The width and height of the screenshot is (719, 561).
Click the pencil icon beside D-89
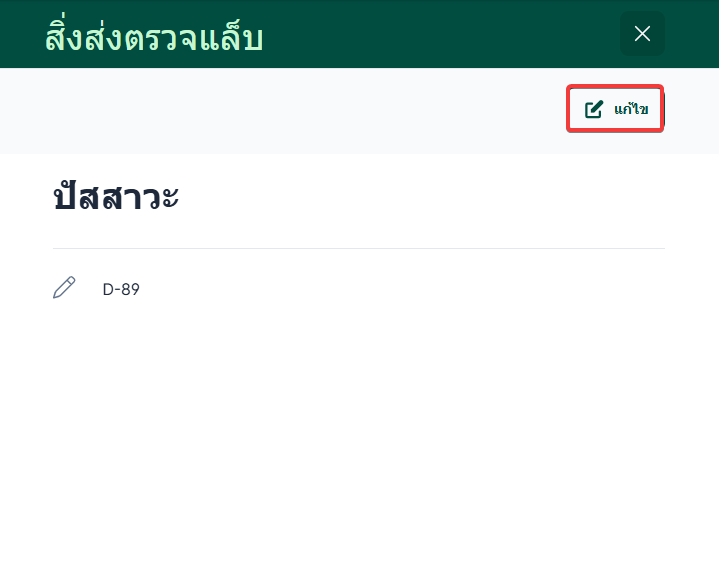64,289
